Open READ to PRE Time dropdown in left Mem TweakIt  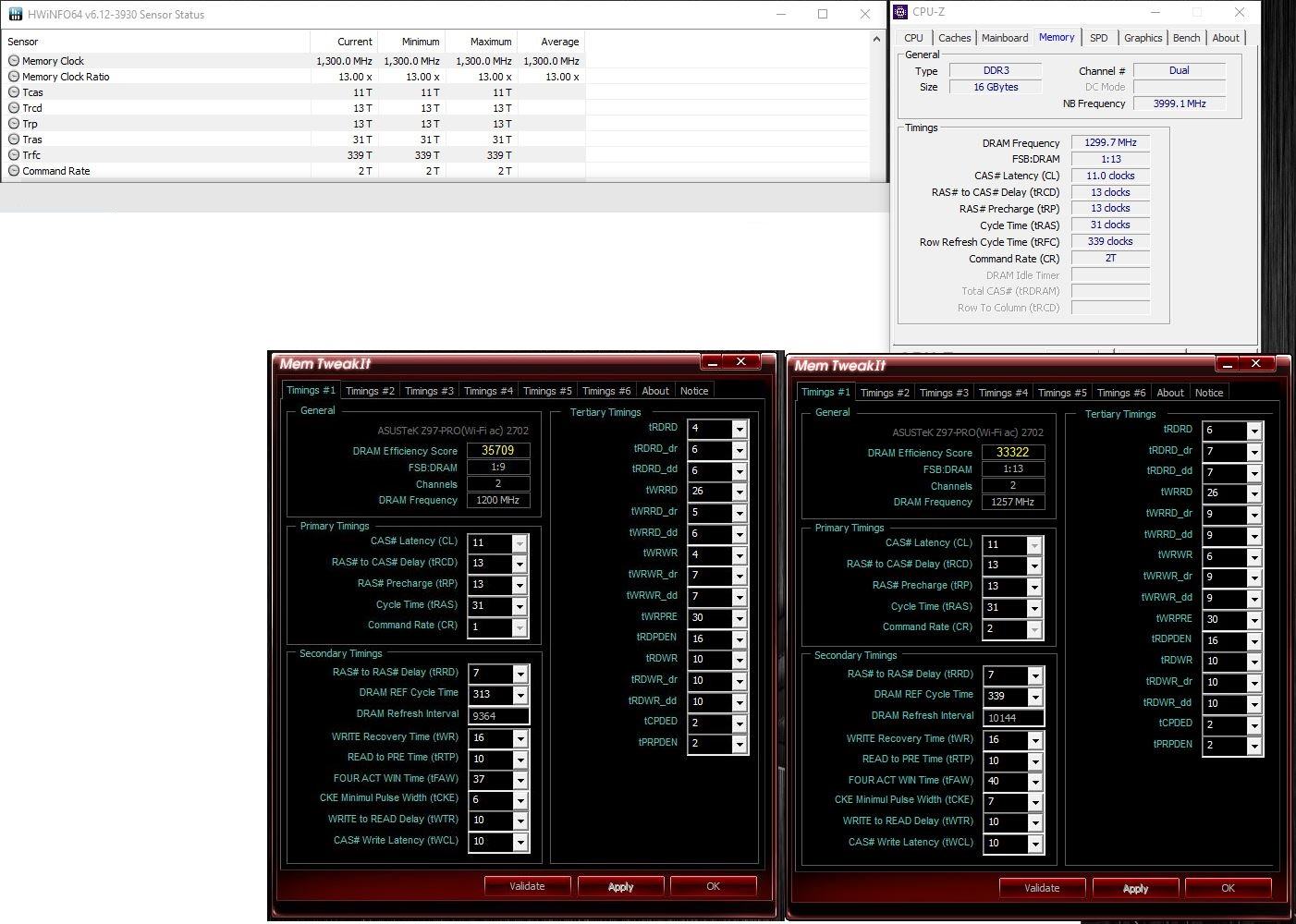[x=520, y=760]
